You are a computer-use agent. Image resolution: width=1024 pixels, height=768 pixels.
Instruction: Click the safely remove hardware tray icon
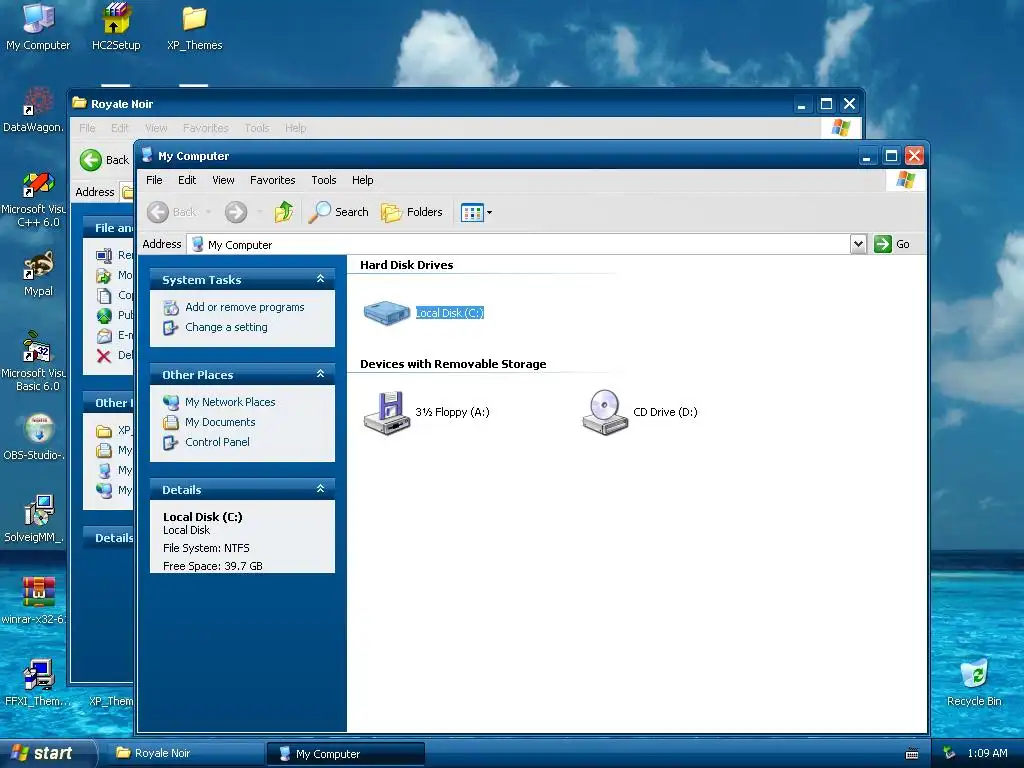(x=950, y=754)
